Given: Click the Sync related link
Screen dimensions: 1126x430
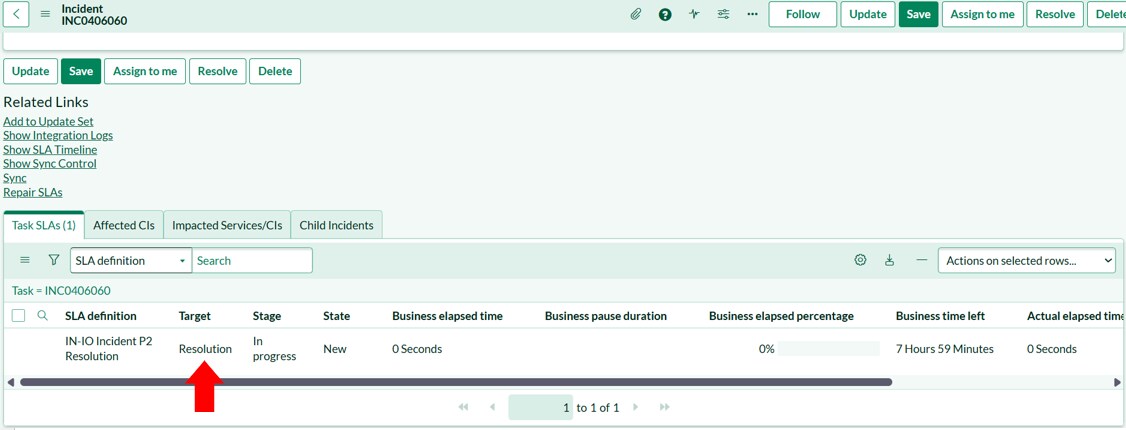Looking at the screenshot, I should 15,178.
